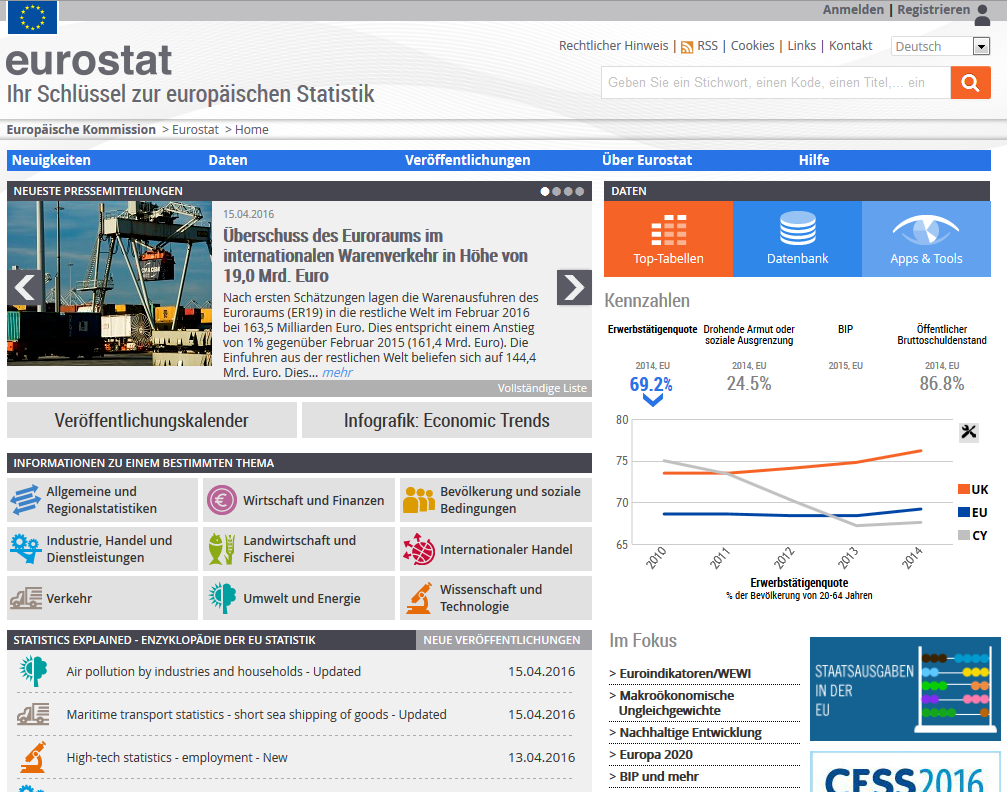The height and width of the screenshot is (792, 1007).
Task: Click Allgemeine und Regionalstatistiken arrows icon
Action: point(26,500)
